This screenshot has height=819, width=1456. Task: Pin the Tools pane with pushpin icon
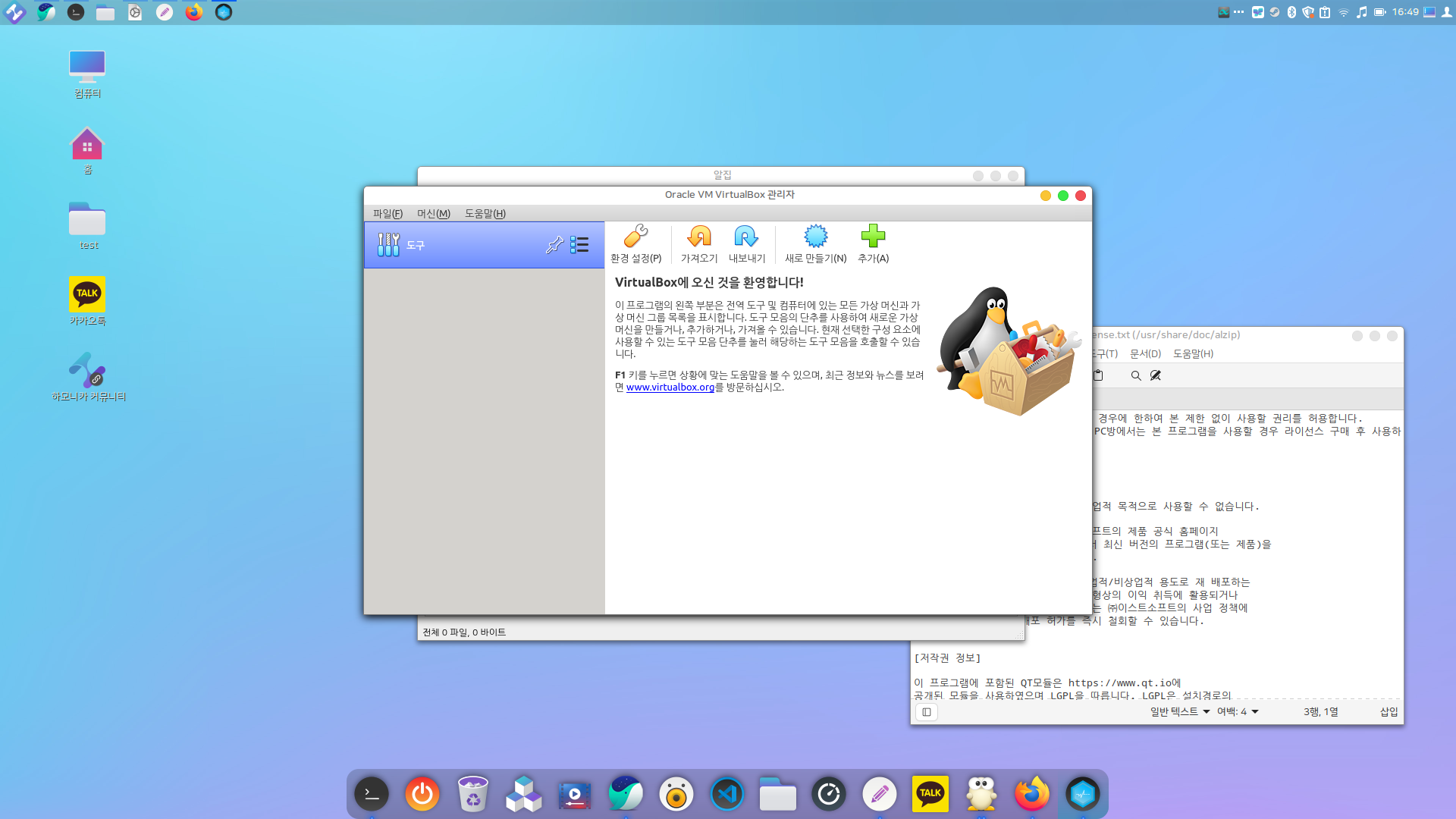554,244
